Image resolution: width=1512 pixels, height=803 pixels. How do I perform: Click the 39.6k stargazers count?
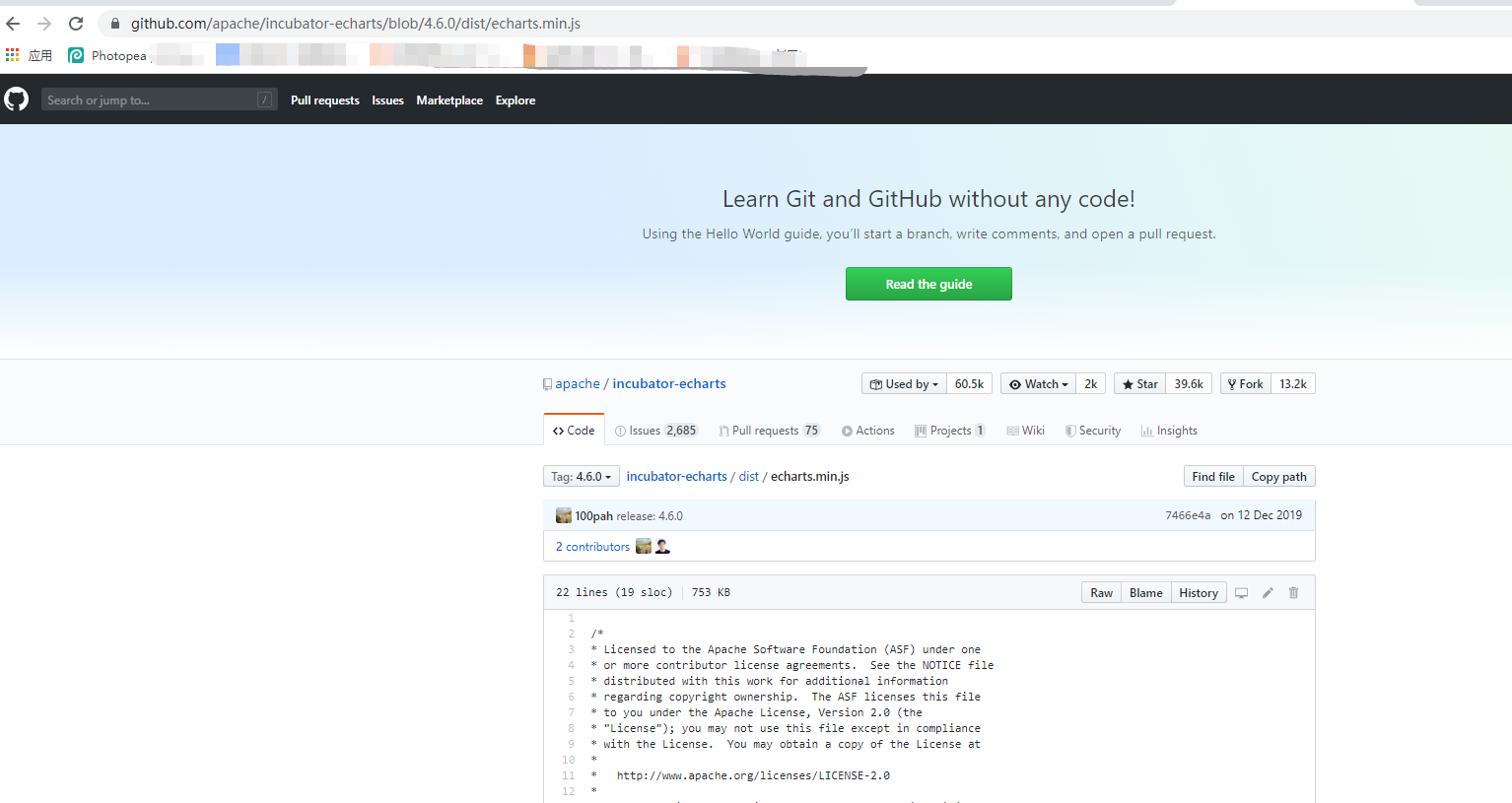pos(1189,384)
